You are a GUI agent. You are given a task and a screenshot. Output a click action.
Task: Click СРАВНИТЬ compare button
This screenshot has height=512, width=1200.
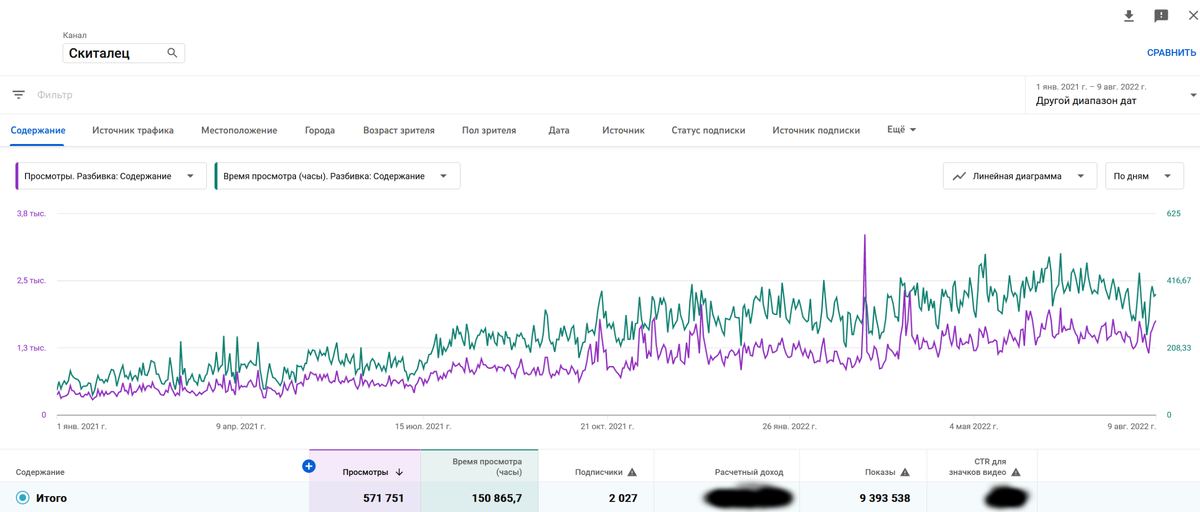[x=1171, y=53]
